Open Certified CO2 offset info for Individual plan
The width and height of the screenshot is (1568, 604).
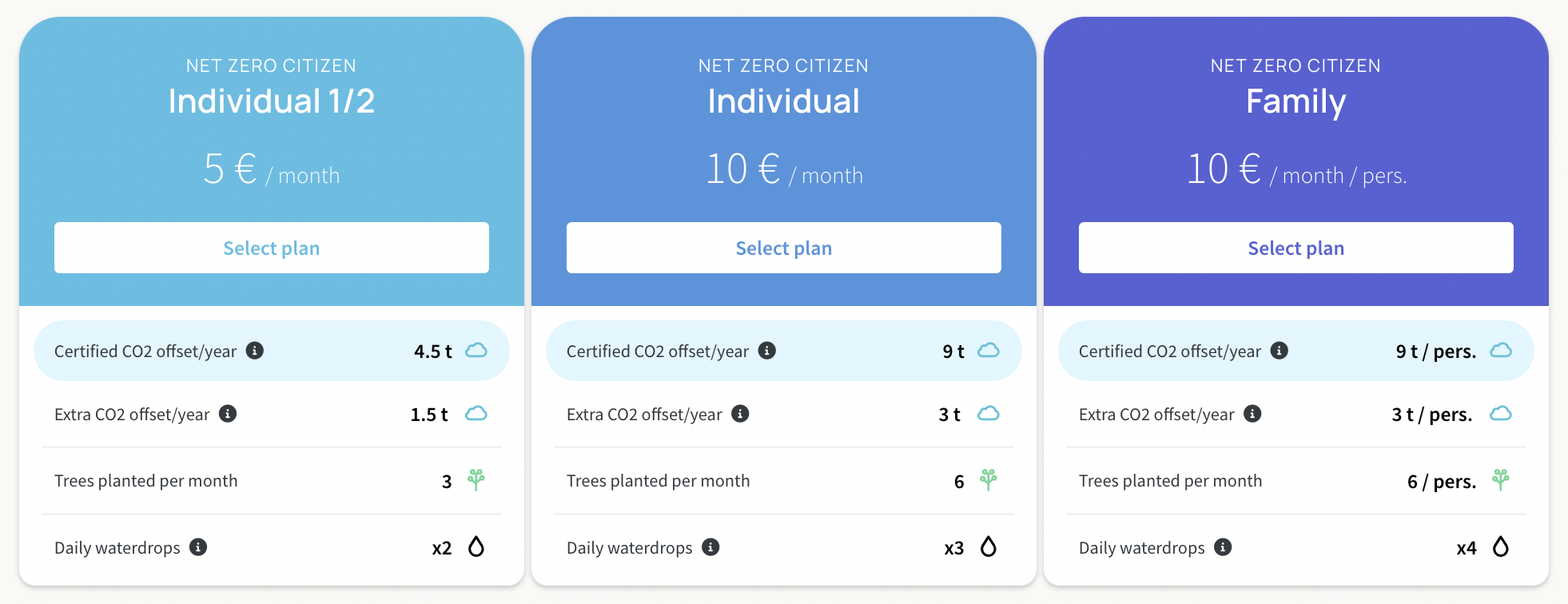point(767,351)
